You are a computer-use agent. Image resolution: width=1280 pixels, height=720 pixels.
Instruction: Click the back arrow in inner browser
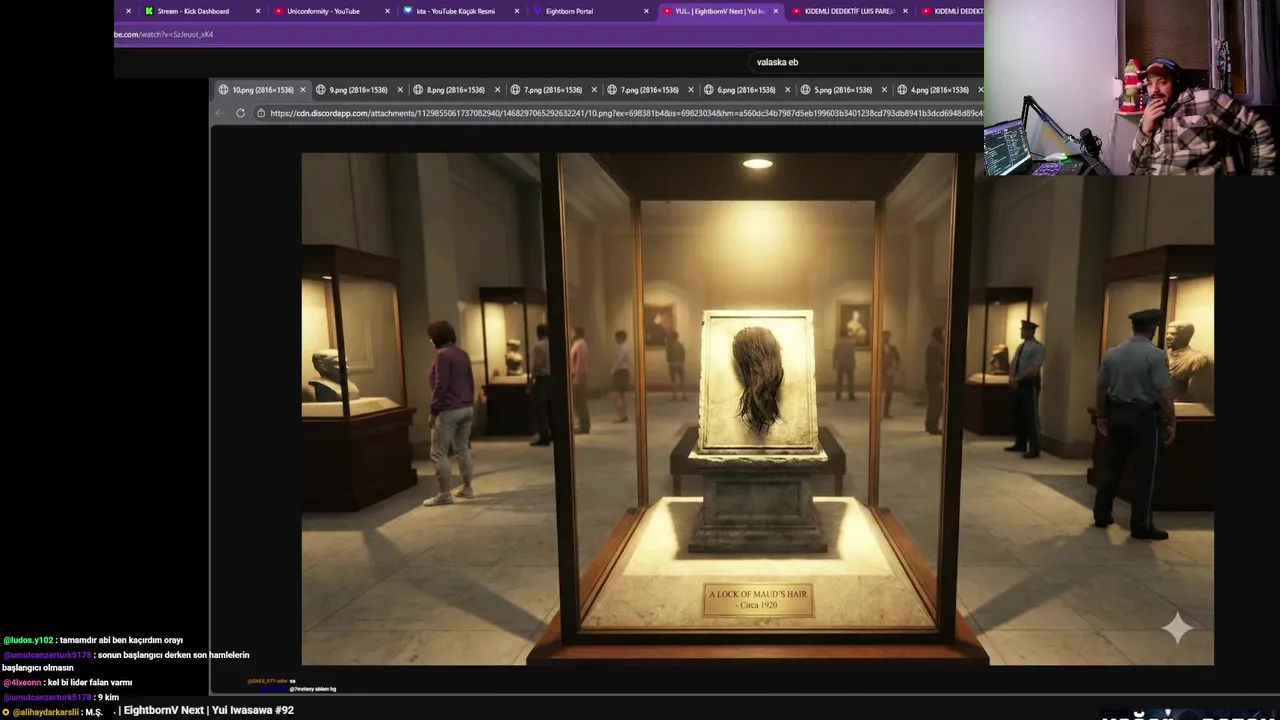220,113
